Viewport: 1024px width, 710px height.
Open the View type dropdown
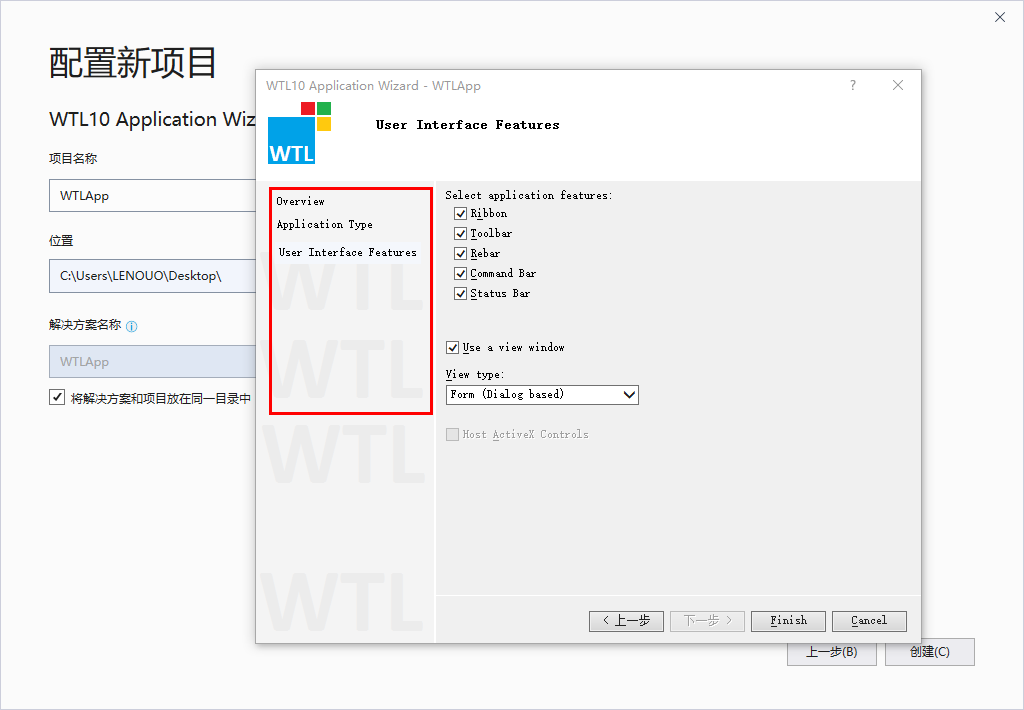coord(542,395)
